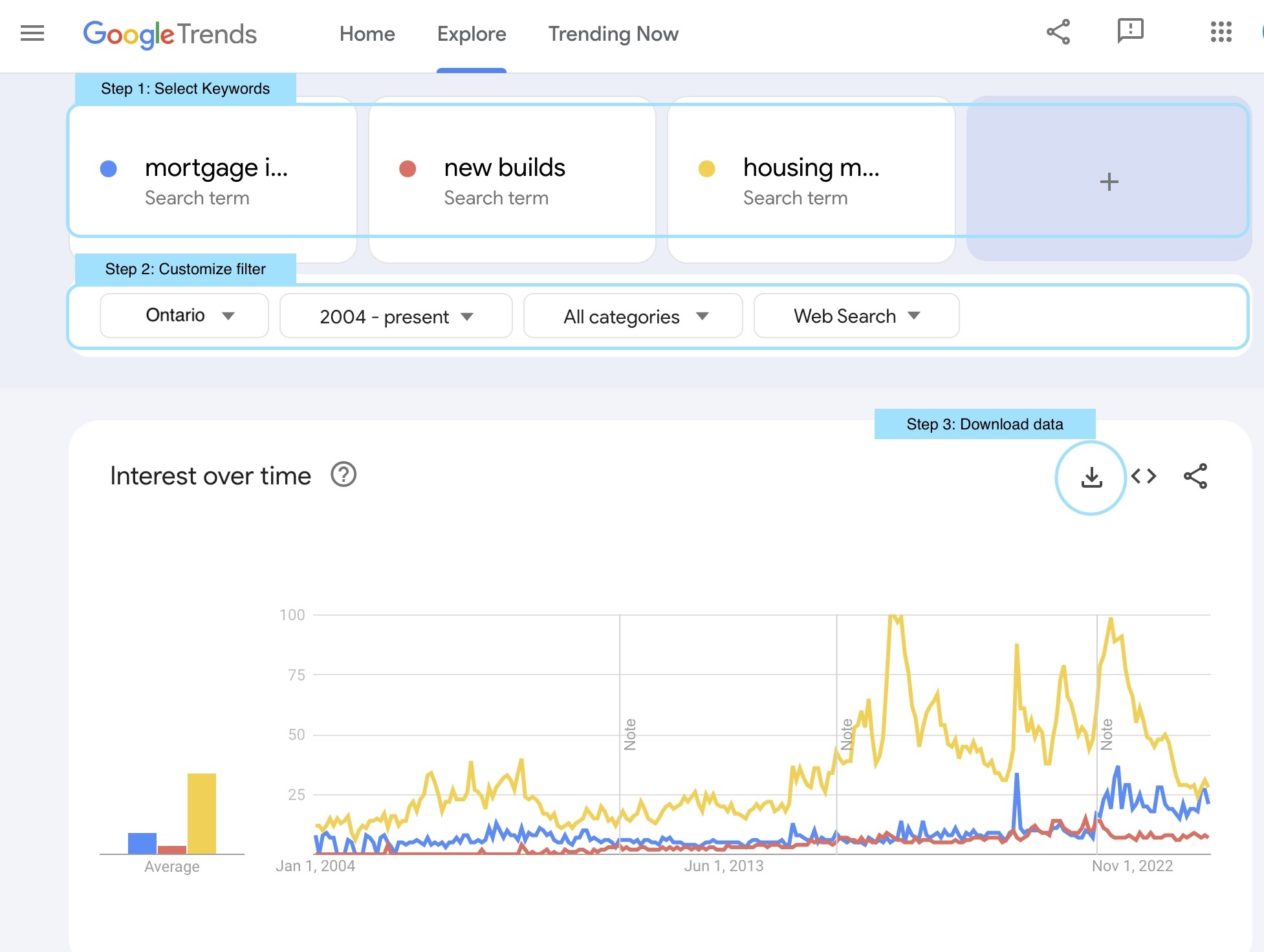The width and height of the screenshot is (1264, 952).
Task: Add a new search term keyword
Action: (1108, 180)
